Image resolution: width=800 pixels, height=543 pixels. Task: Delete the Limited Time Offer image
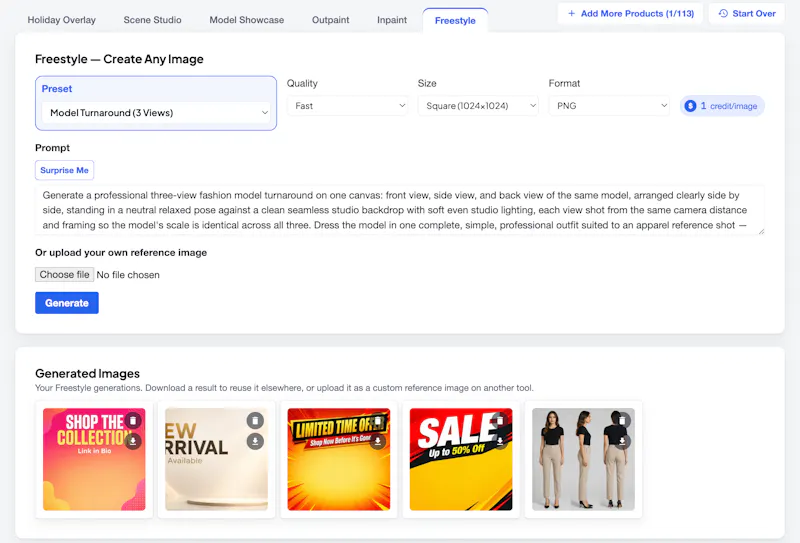(378, 421)
